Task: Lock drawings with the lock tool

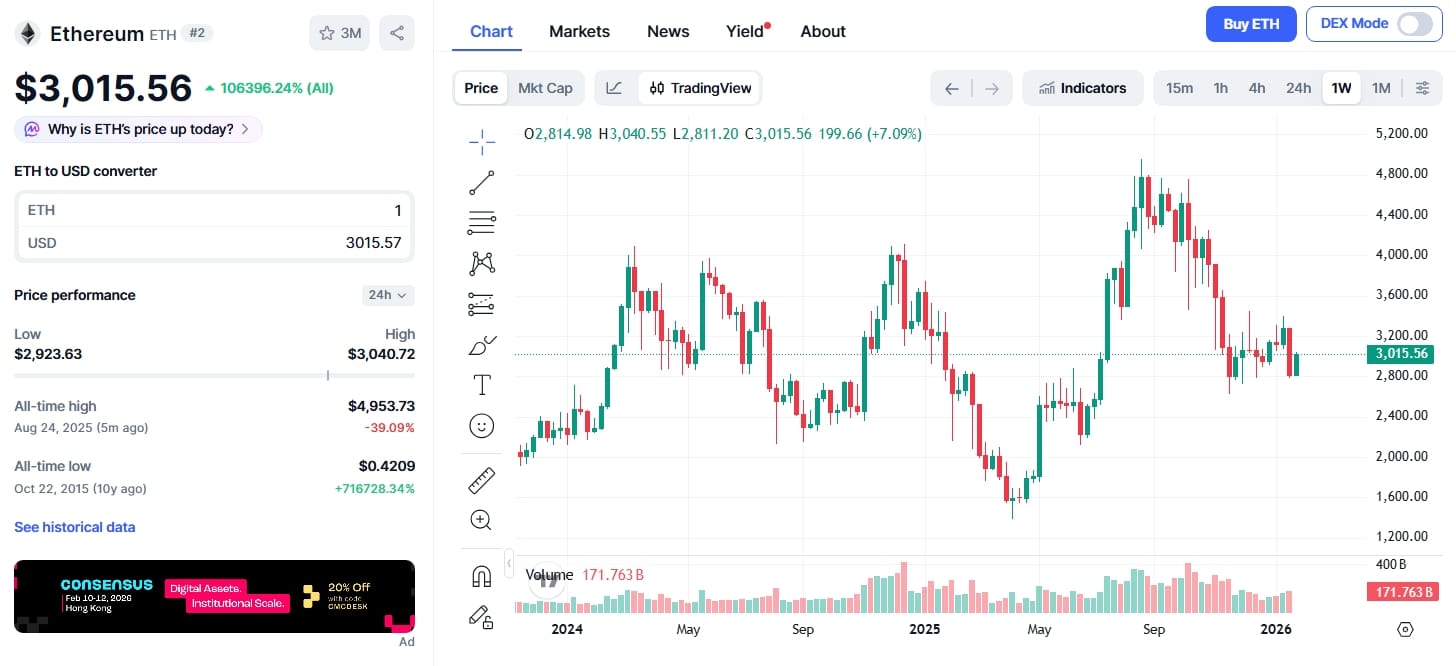Action: tap(481, 618)
